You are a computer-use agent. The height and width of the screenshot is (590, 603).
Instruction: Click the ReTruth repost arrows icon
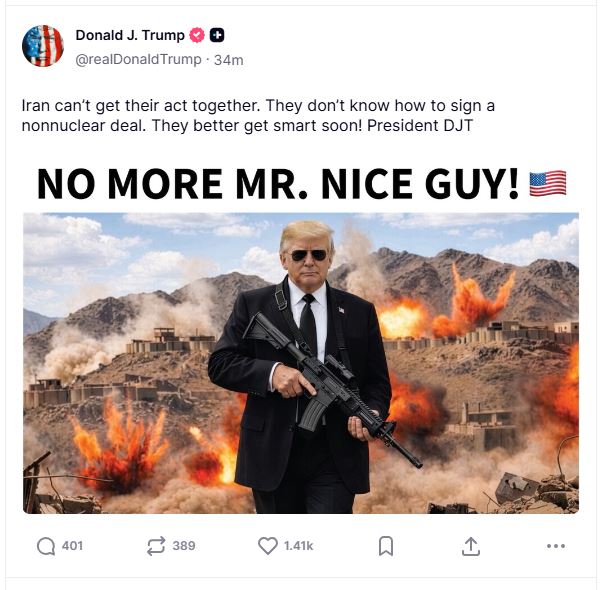[155, 546]
